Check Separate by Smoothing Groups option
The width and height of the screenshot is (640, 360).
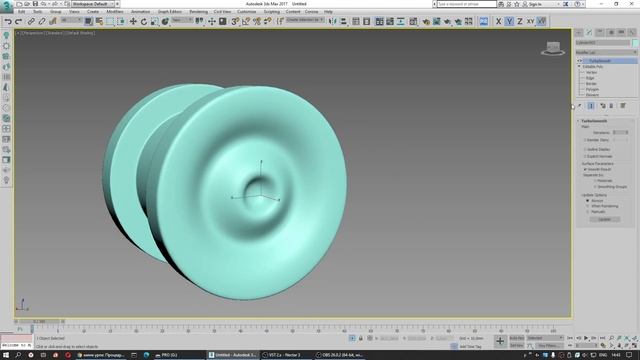(595, 187)
